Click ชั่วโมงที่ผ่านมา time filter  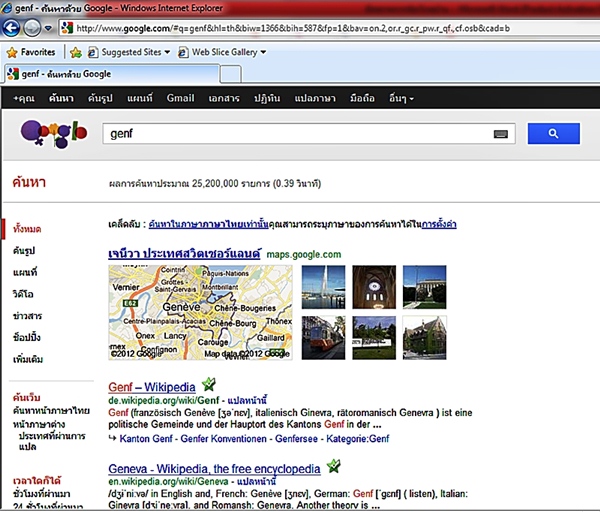(x=41, y=493)
